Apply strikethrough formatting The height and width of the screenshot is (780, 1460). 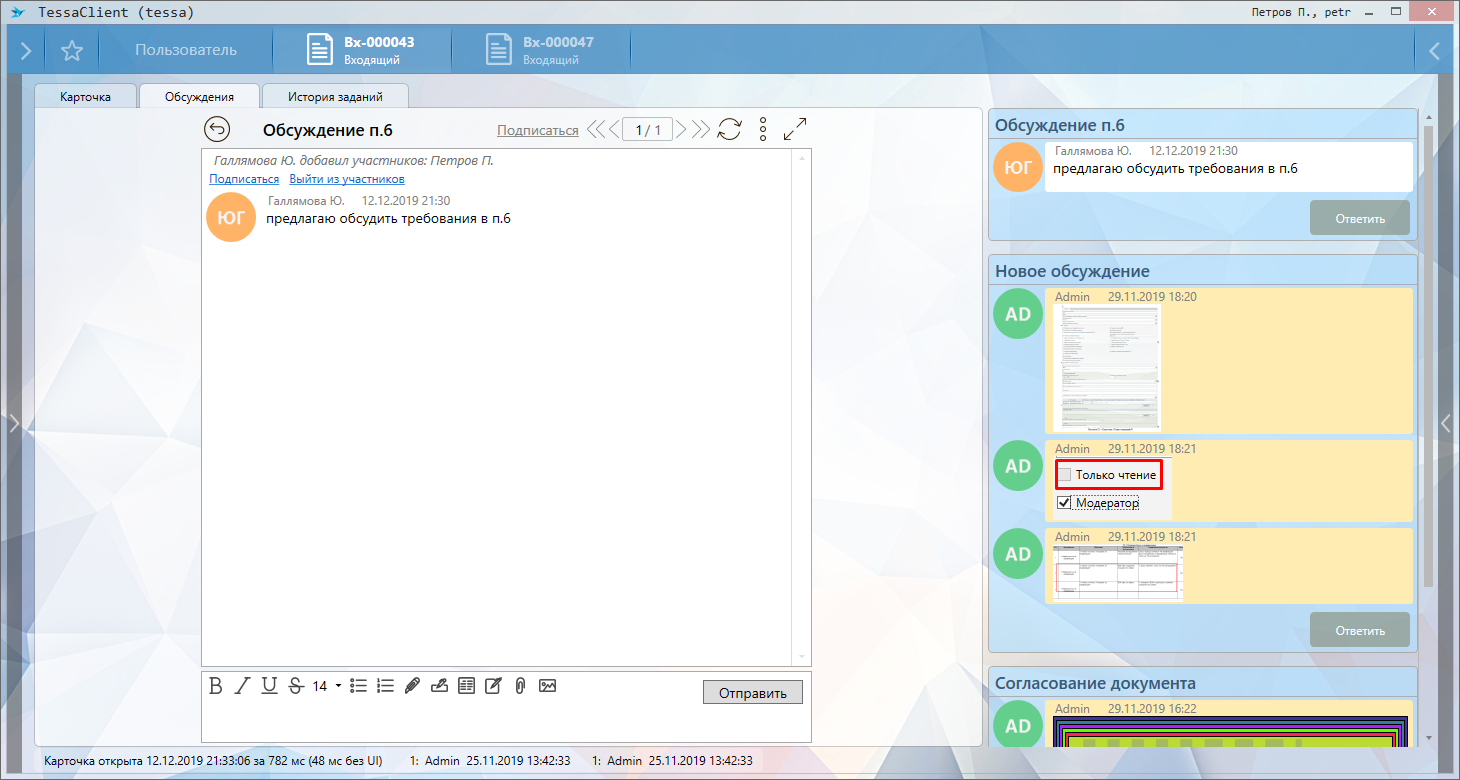(x=295, y=686)
